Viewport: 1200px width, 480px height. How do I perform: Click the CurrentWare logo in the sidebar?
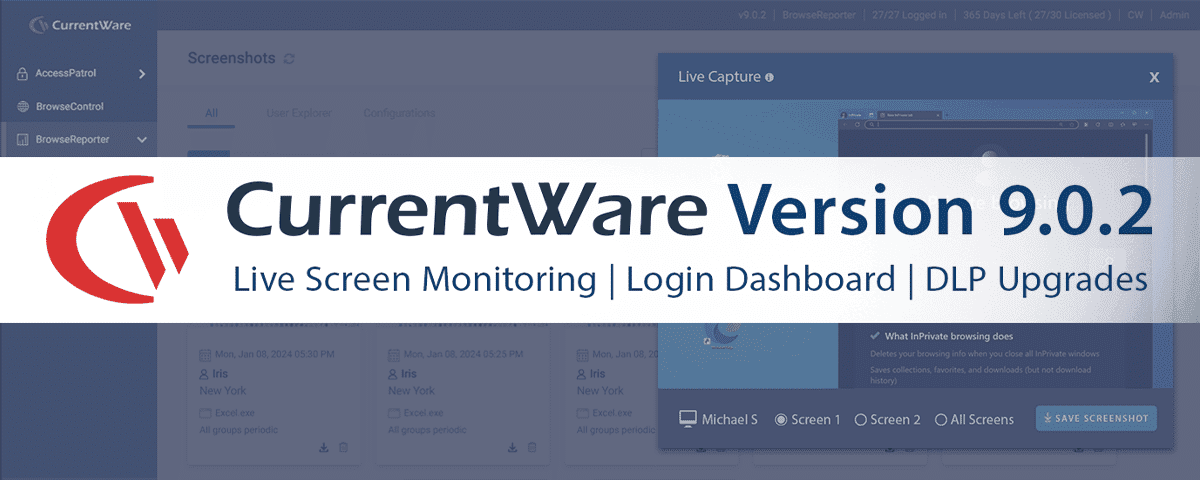[78, 24]
